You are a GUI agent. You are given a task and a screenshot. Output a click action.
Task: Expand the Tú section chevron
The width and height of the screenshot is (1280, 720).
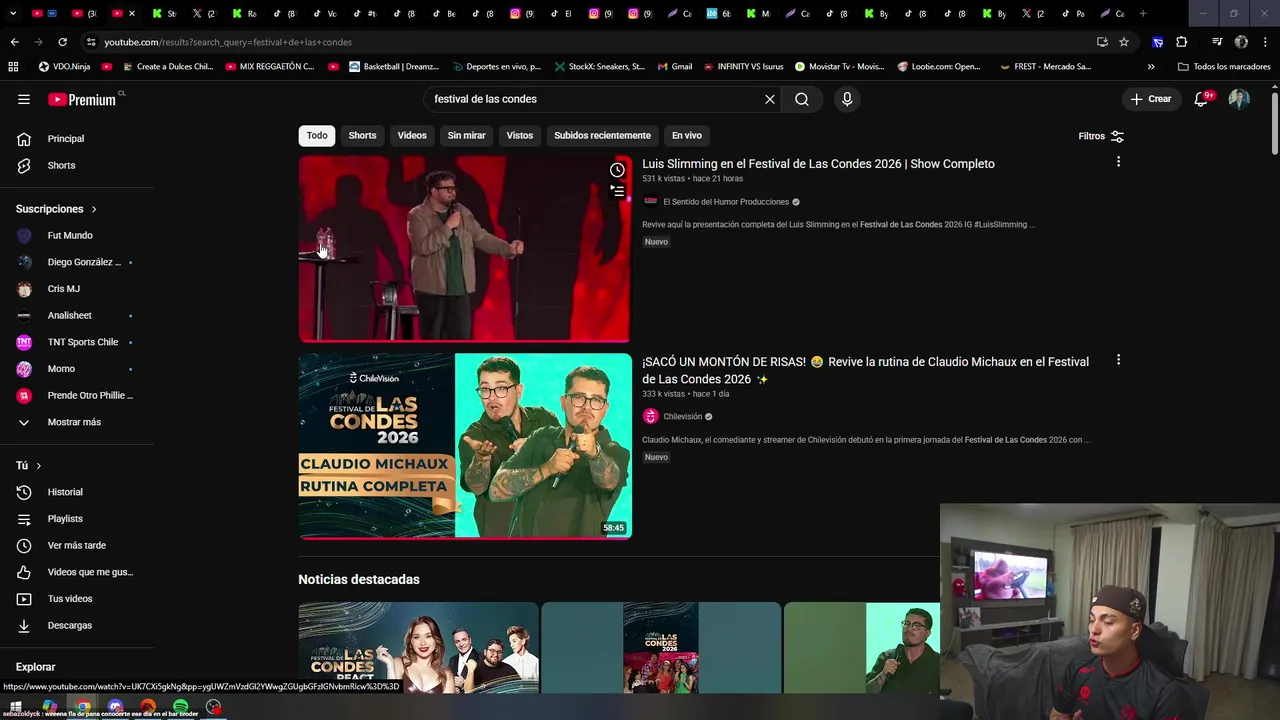[39, 466]
